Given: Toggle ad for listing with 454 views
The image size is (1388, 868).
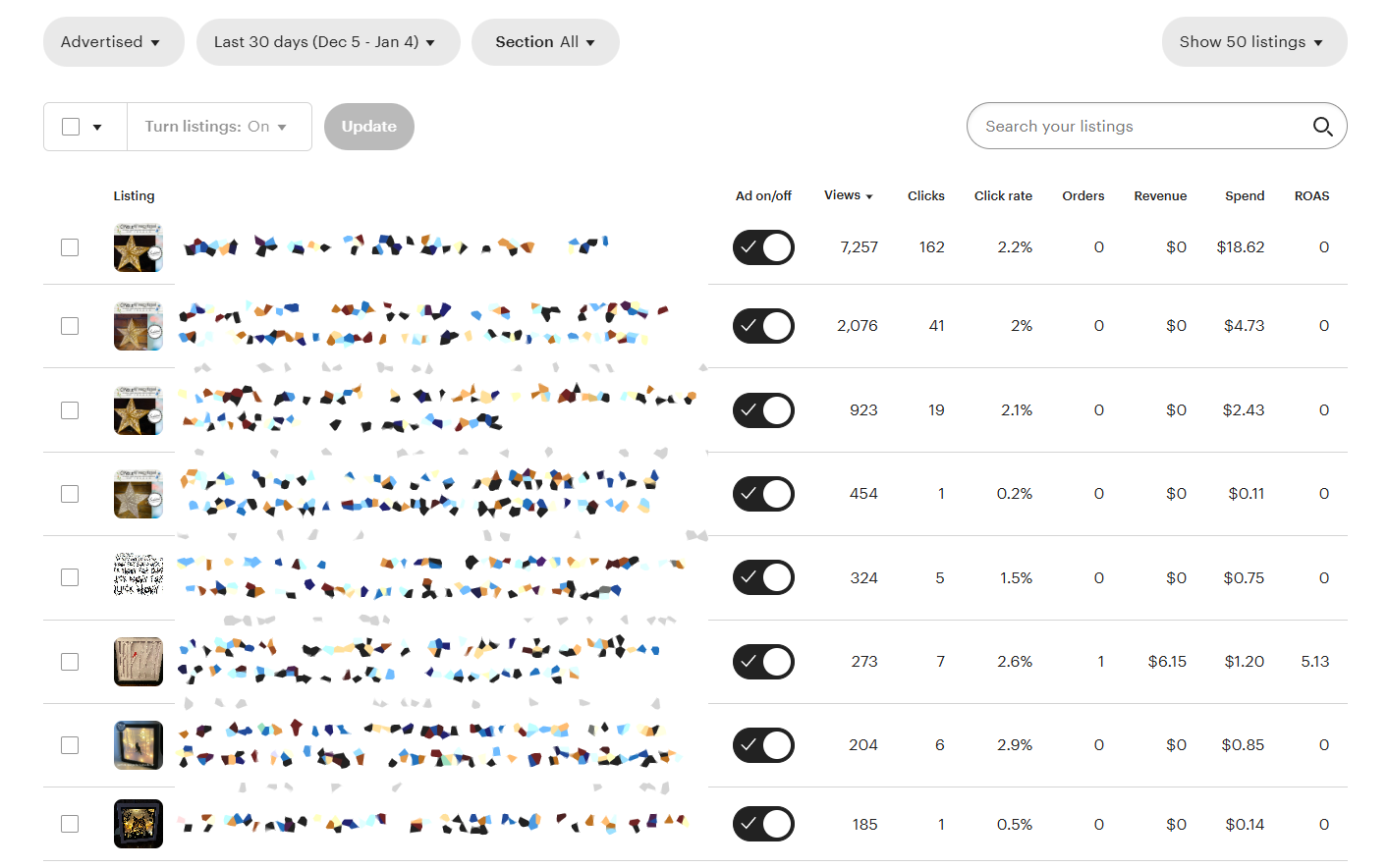Looking at the screenshot, I should point(763,494).
